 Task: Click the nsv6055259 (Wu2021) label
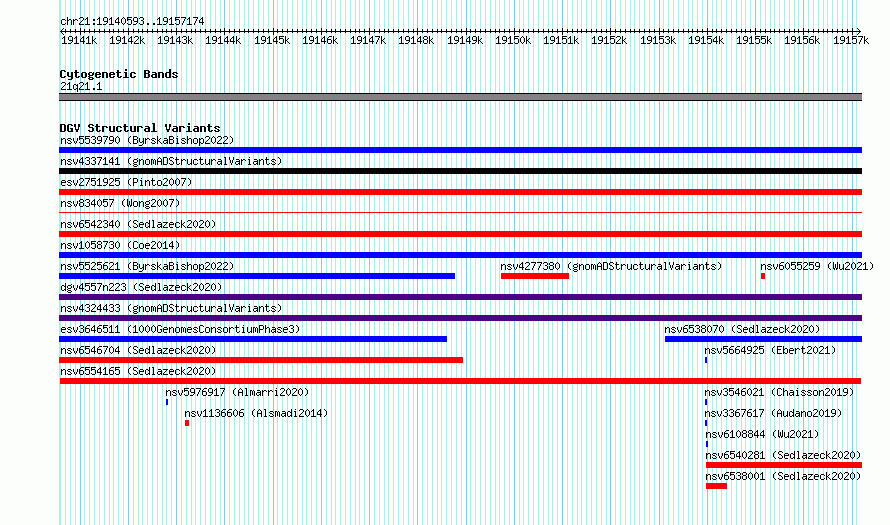817,266
